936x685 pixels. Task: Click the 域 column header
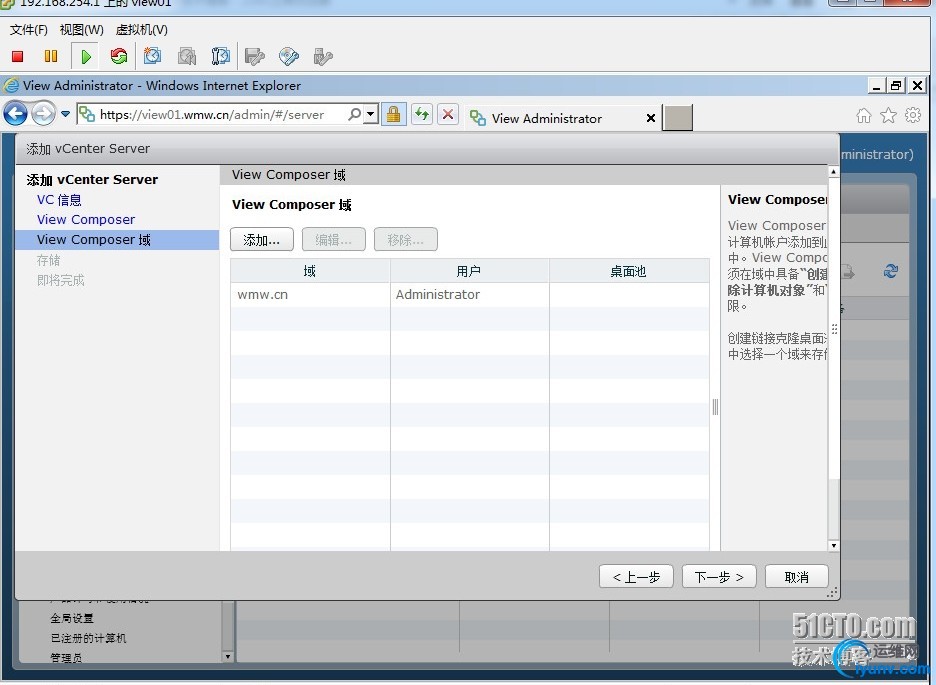[310, 271]
